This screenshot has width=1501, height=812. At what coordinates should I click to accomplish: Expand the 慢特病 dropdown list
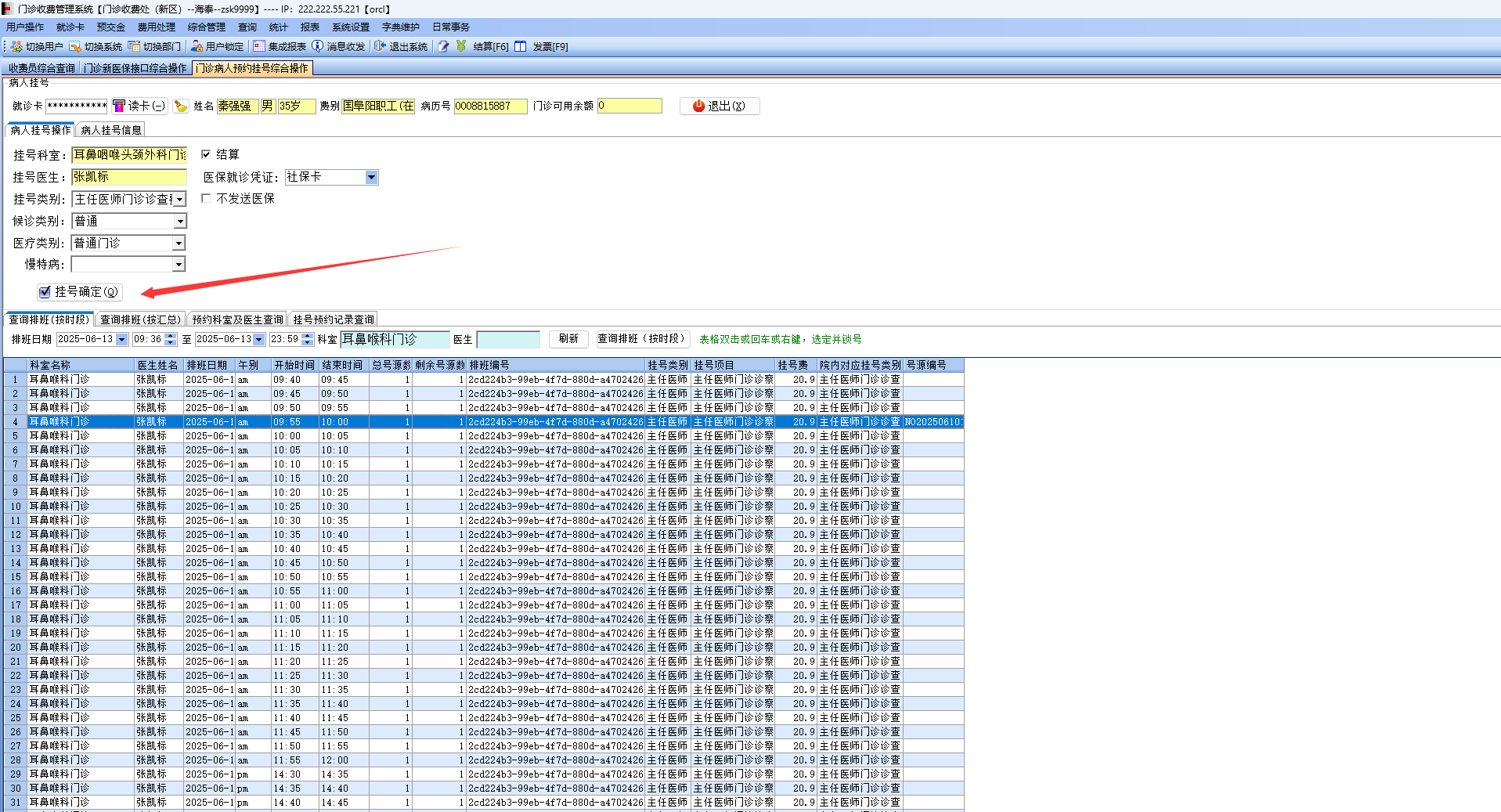pos(179,265)
